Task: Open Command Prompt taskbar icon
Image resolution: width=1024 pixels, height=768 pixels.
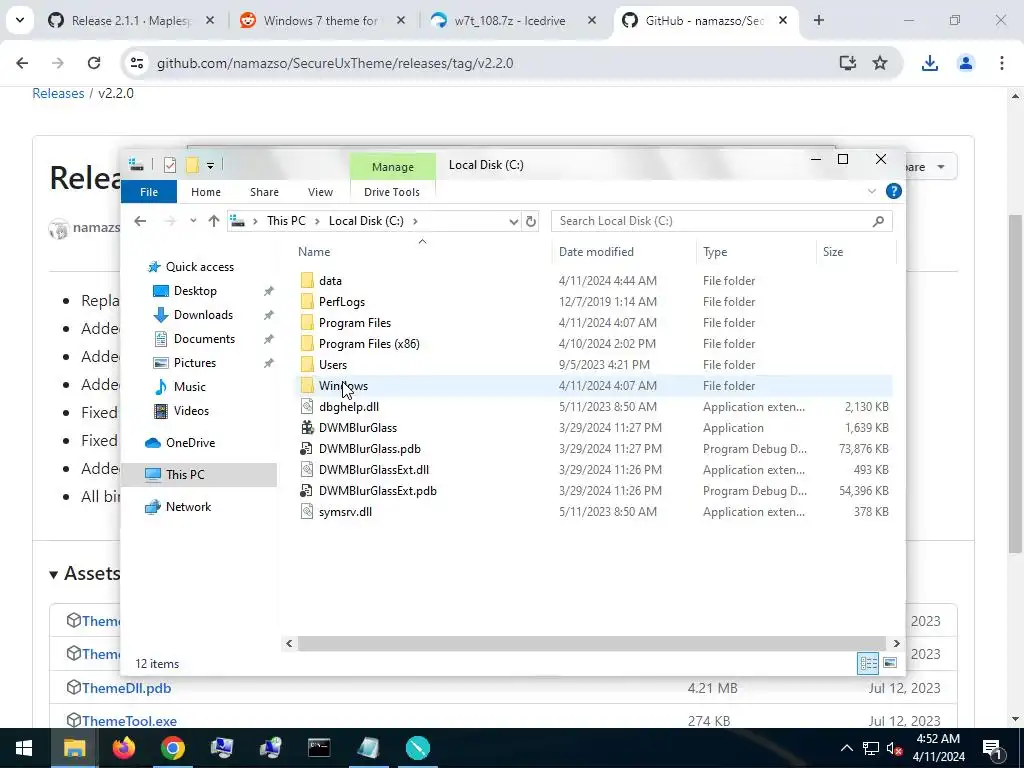Action: (x=319, y=748)
